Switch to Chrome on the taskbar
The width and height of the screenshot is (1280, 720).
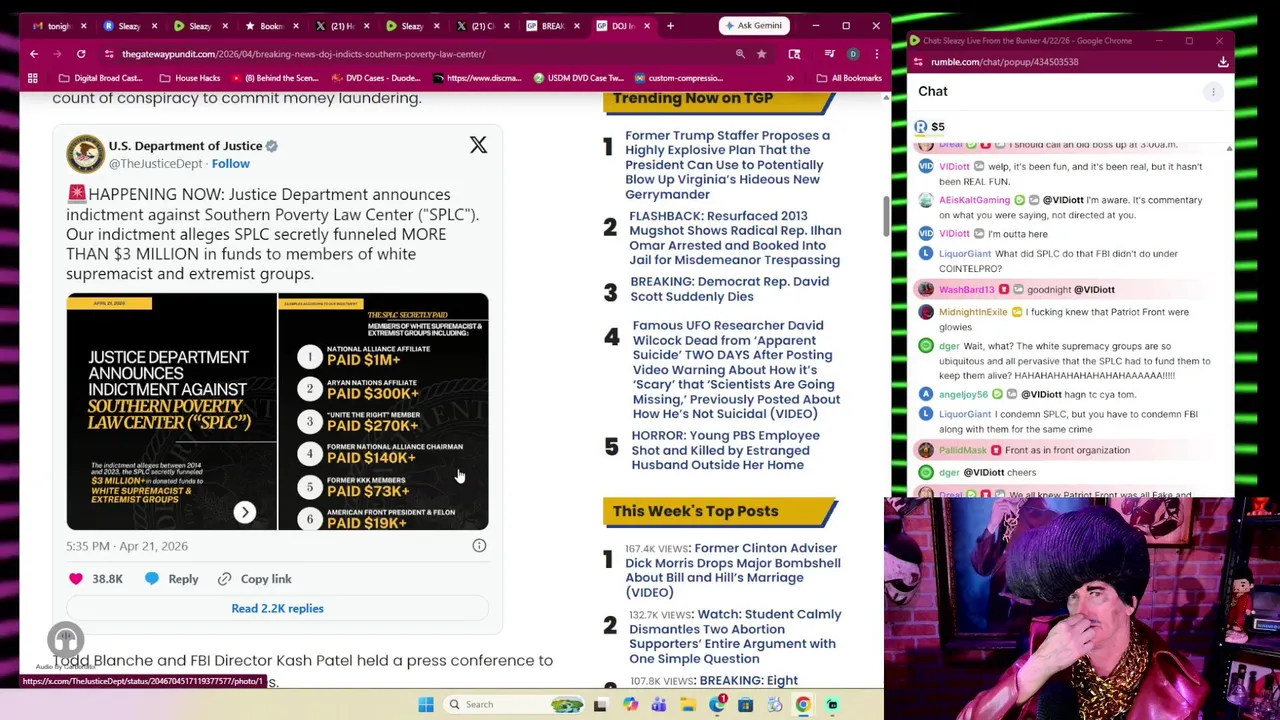click(803, 705)
